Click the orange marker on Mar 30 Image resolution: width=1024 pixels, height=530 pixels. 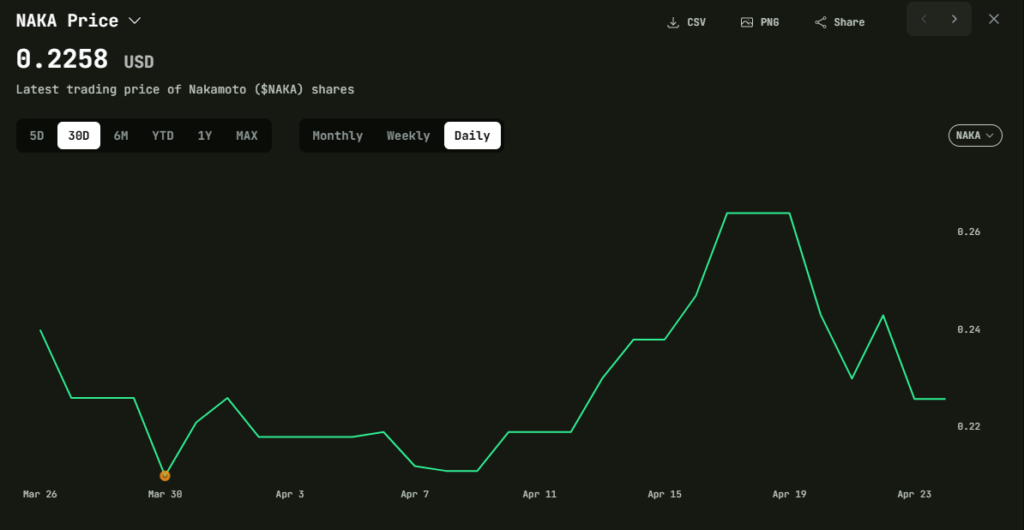(165, 476)
